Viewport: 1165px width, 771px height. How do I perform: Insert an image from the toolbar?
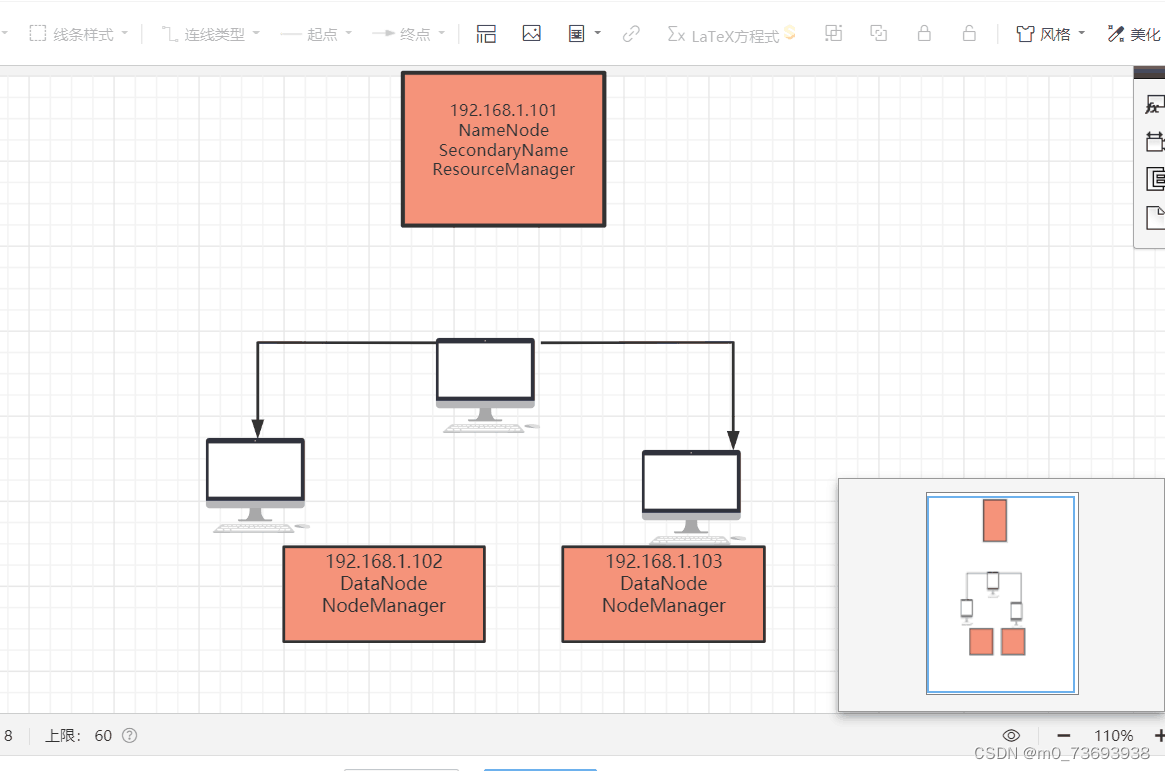[x=531, y=33]
